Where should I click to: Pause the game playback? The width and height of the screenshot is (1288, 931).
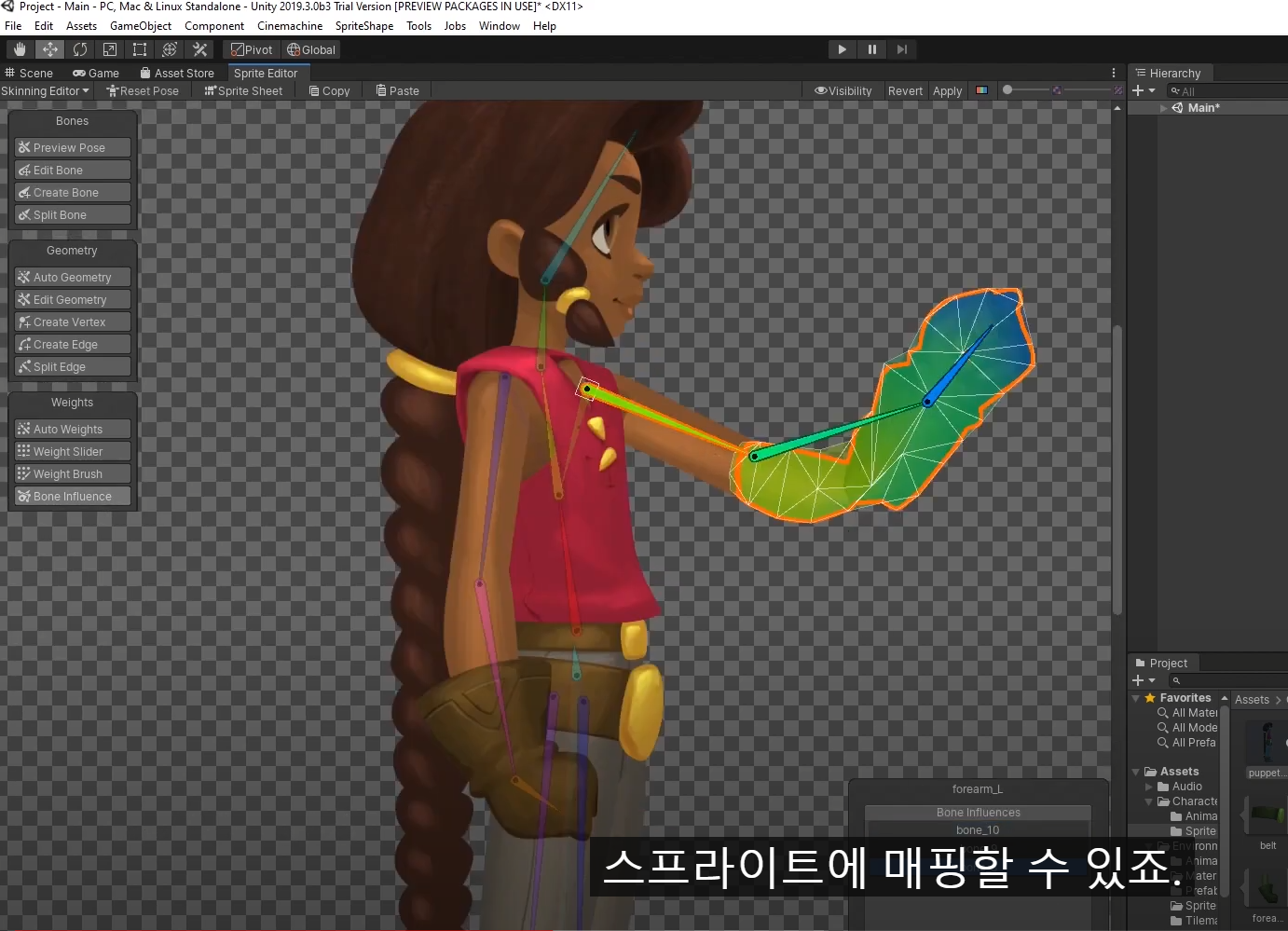click(x=871, y=49)
